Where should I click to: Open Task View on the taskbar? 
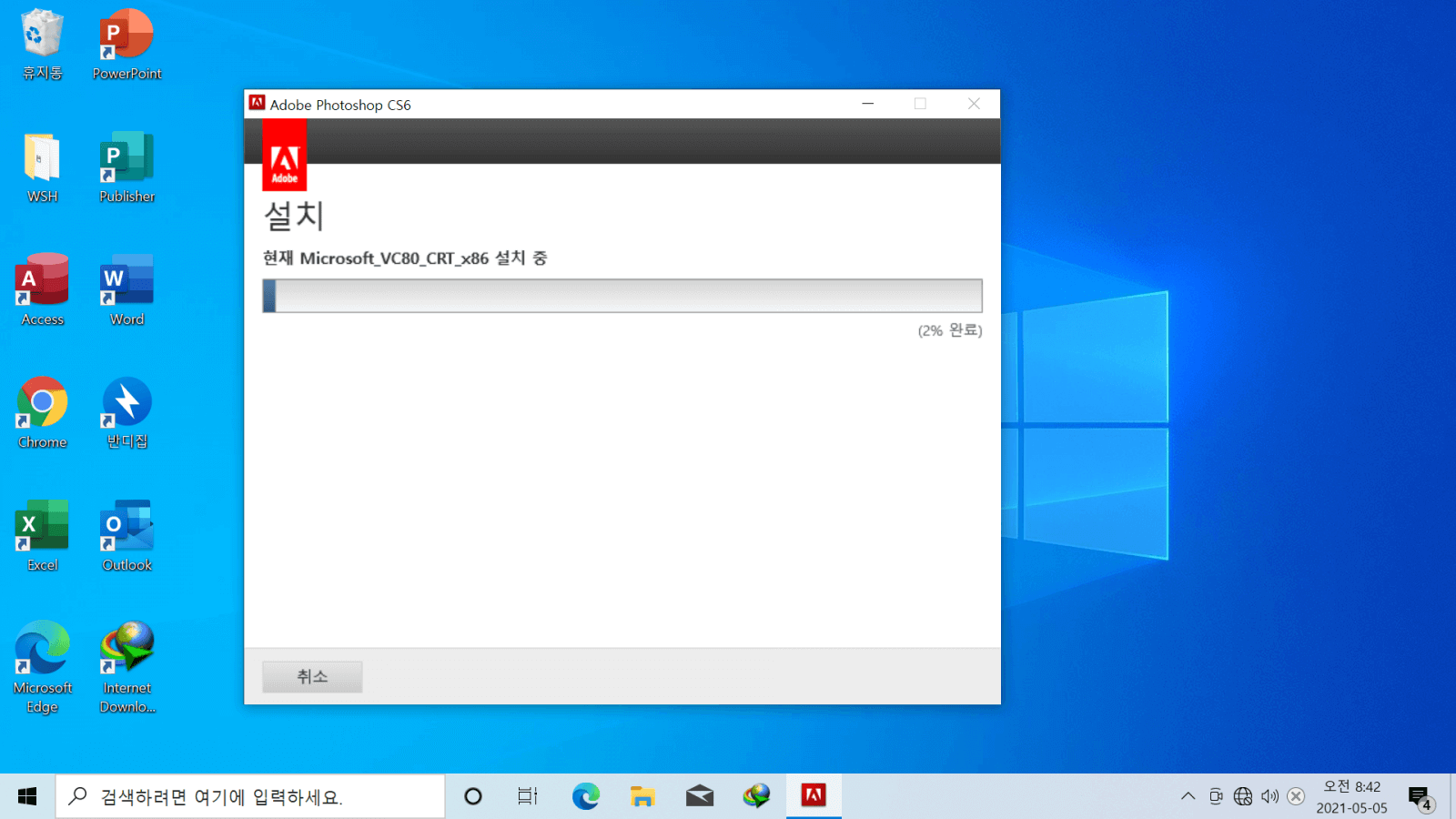[x=528, y=796]
